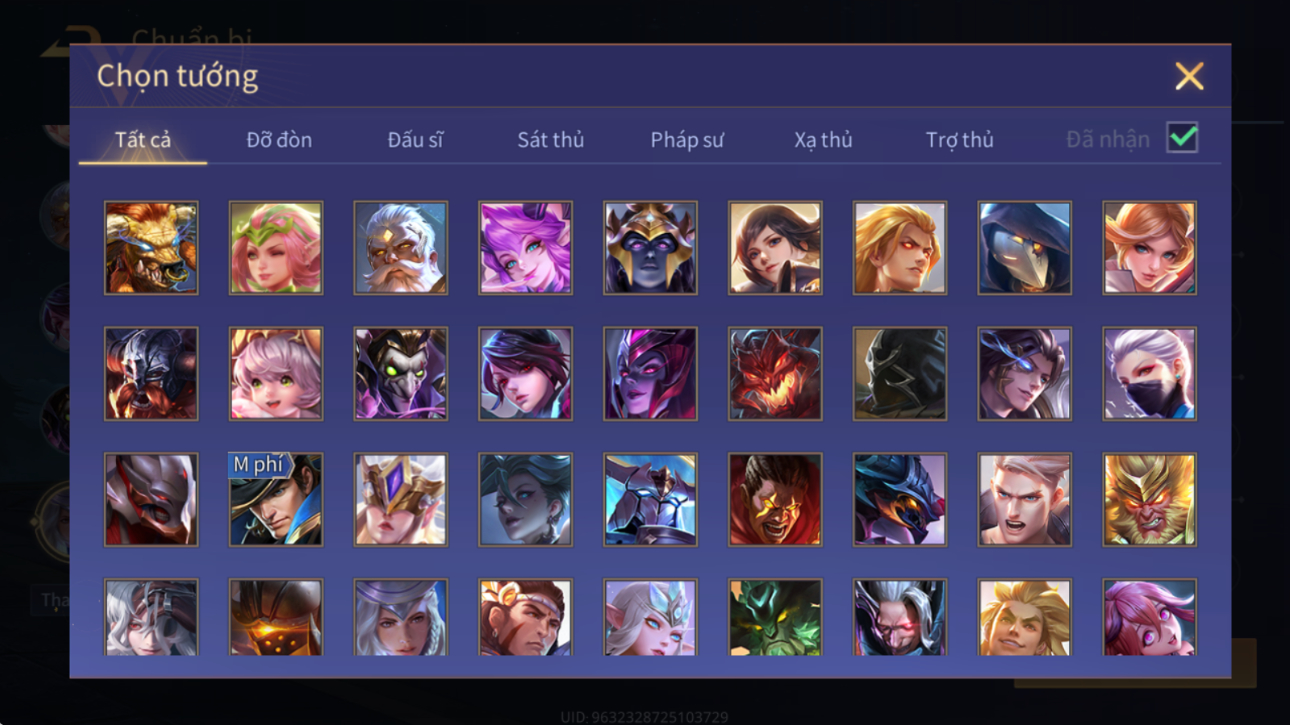The image size is (1290, 725).
Task: Close the Chọn tướng dialog
Action: point(1189,76)
